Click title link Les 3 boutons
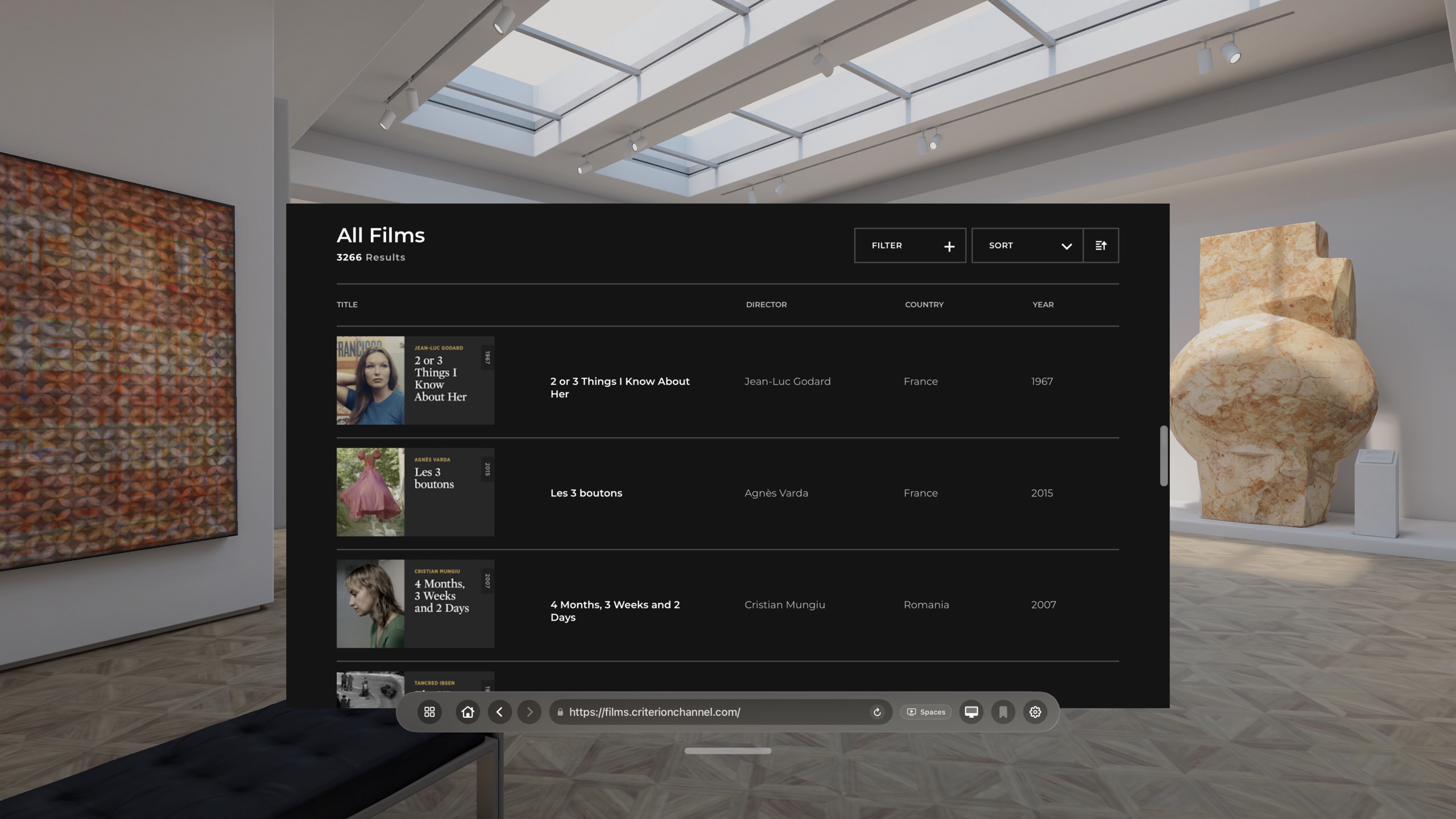1456x819 pixels. [586, 493]
